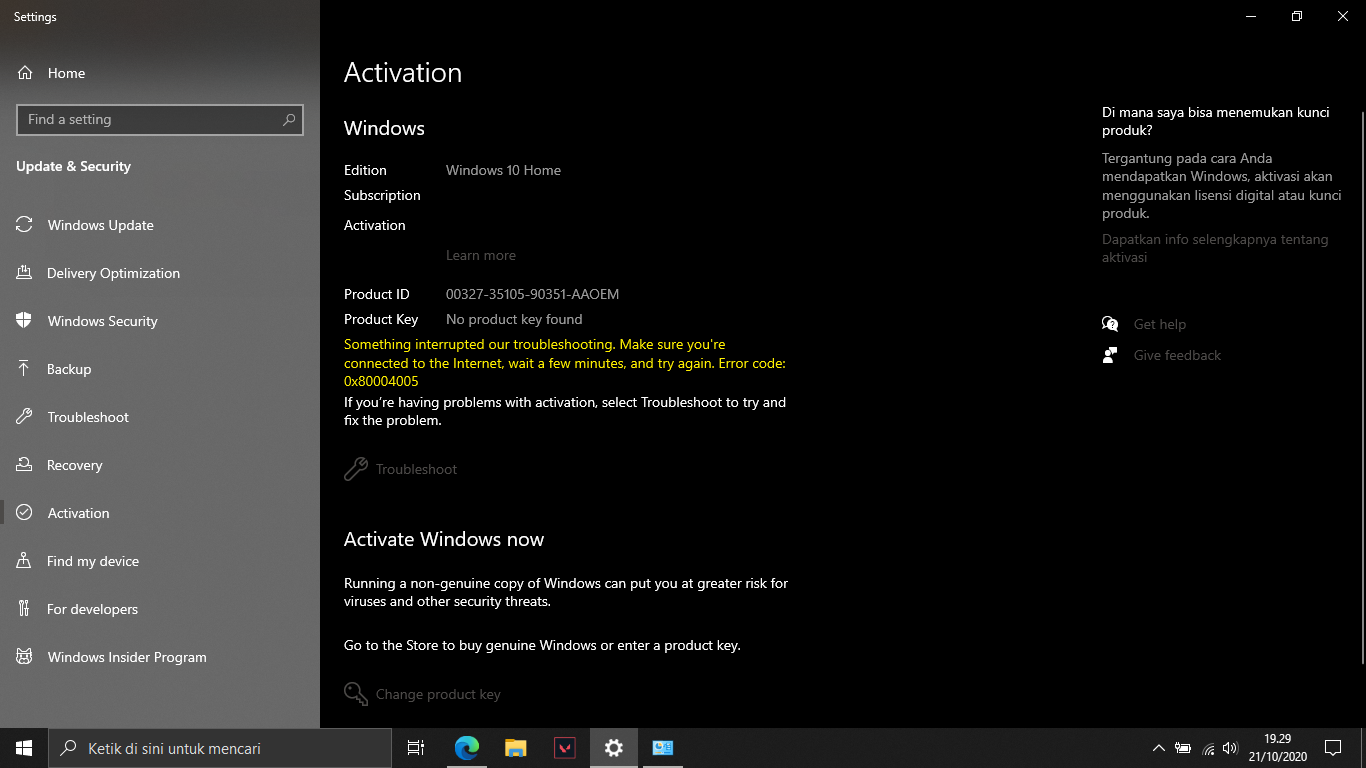1366x768 pixels.
Task: Open the Start menu
Action: click(22, 747)
